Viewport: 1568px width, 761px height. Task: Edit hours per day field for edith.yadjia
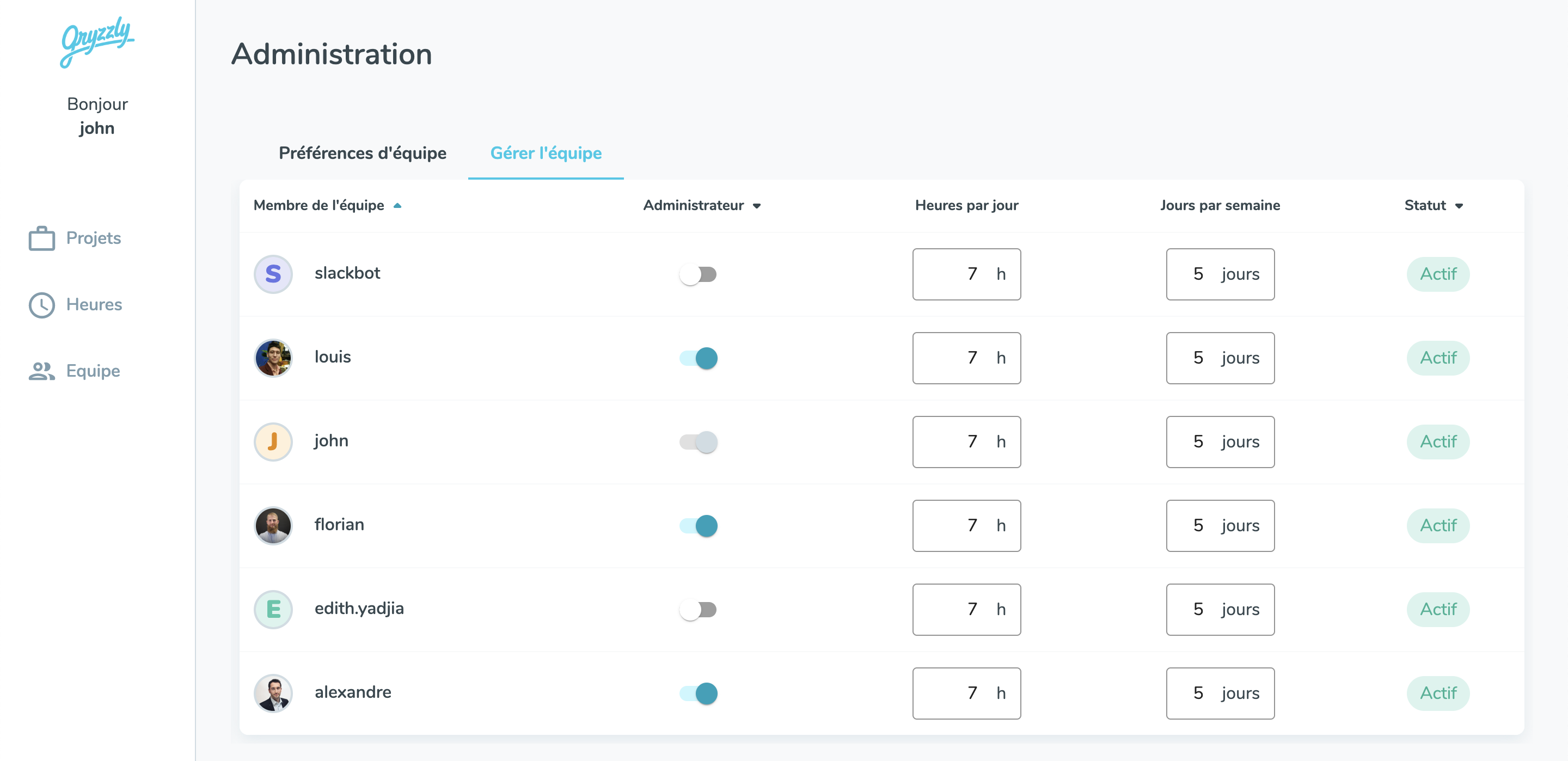tap(966, 610)
